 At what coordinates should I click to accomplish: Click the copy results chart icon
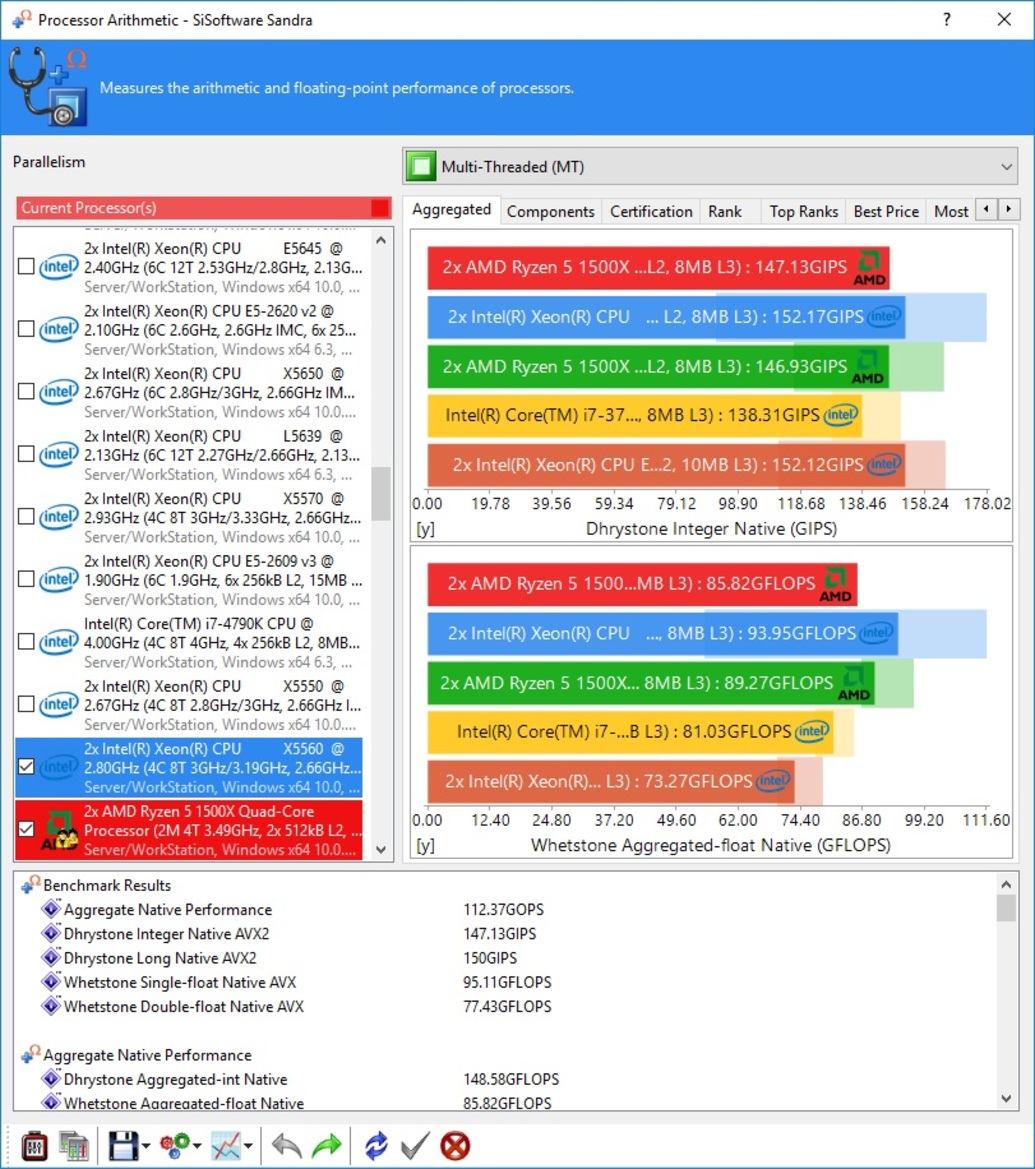point(74,1146)
